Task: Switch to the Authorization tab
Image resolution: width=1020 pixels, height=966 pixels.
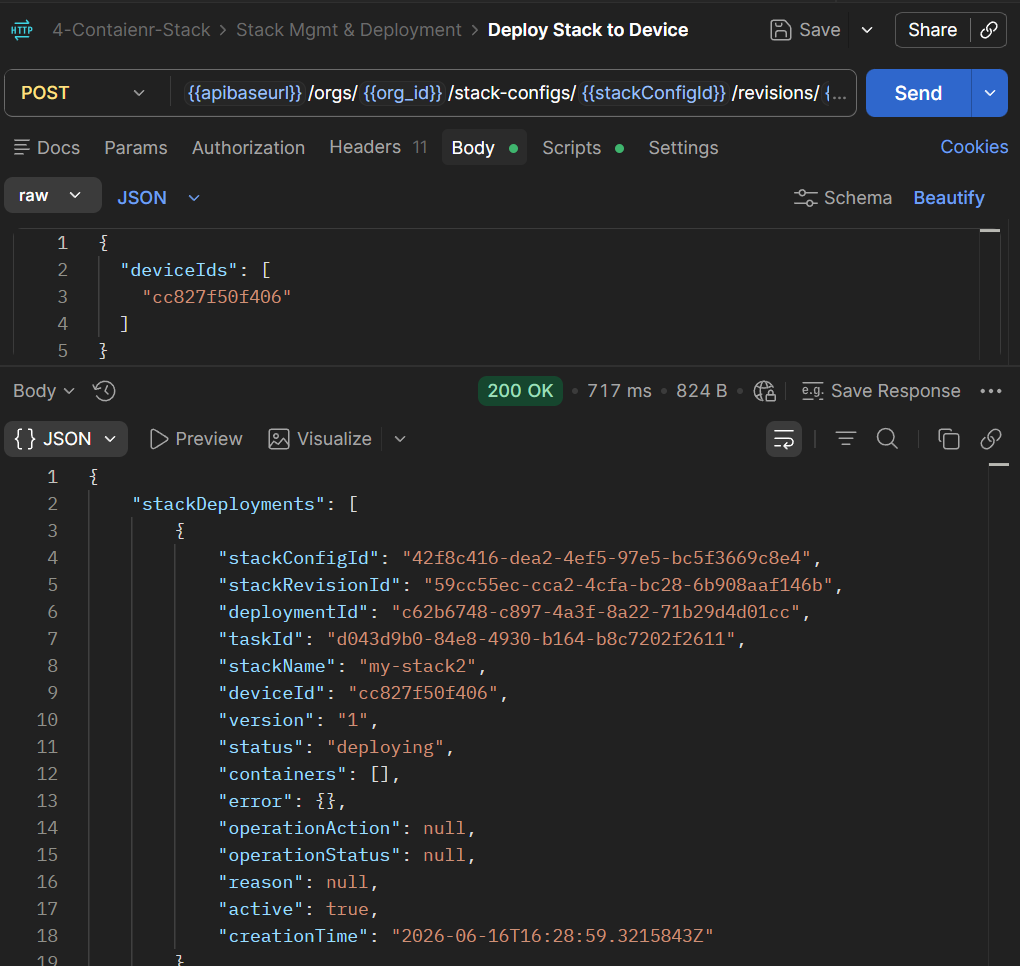Action: click(x=248, y=148)
